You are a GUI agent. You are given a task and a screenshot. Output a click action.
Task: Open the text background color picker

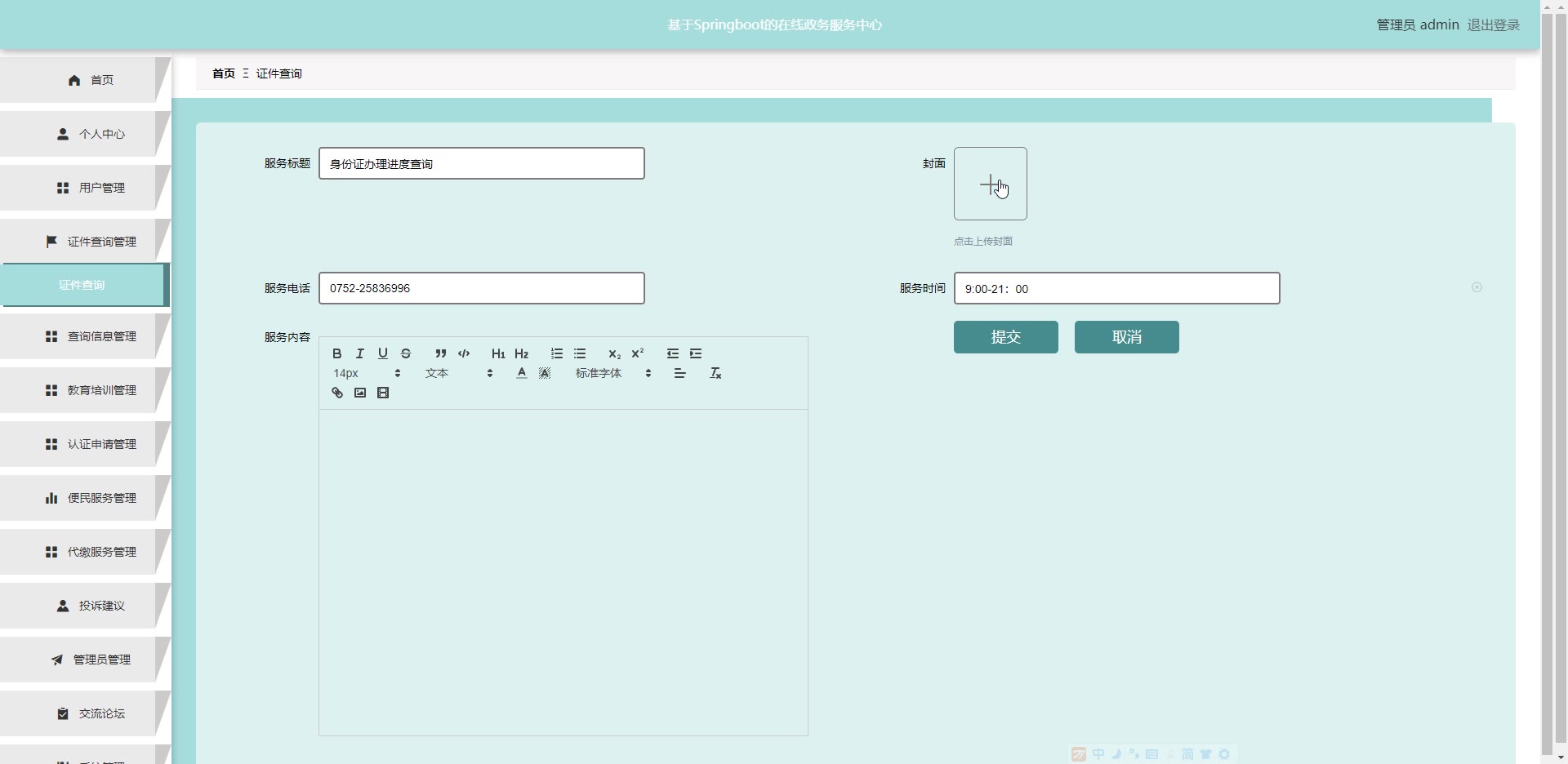(x=545, y=373)
